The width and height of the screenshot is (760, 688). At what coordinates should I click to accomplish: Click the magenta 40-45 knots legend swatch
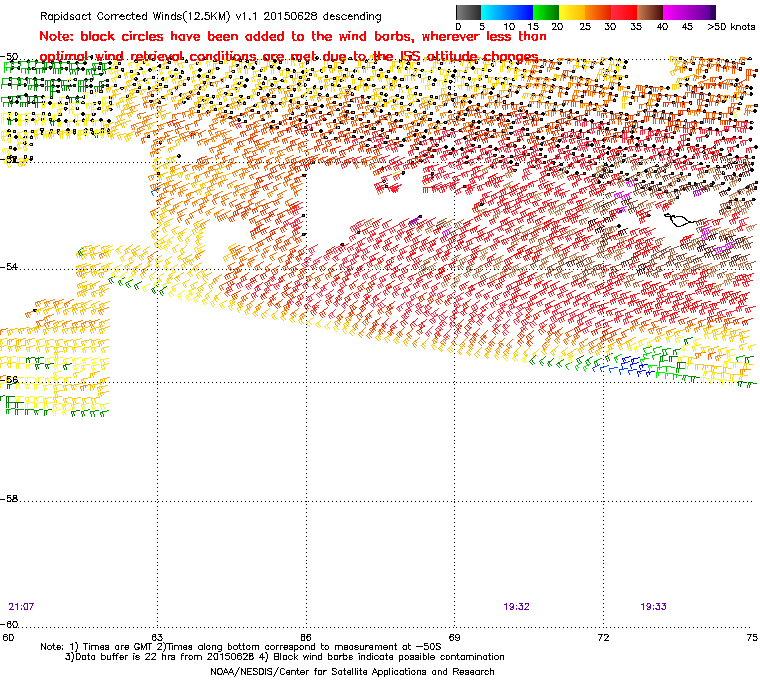[676, 12]
